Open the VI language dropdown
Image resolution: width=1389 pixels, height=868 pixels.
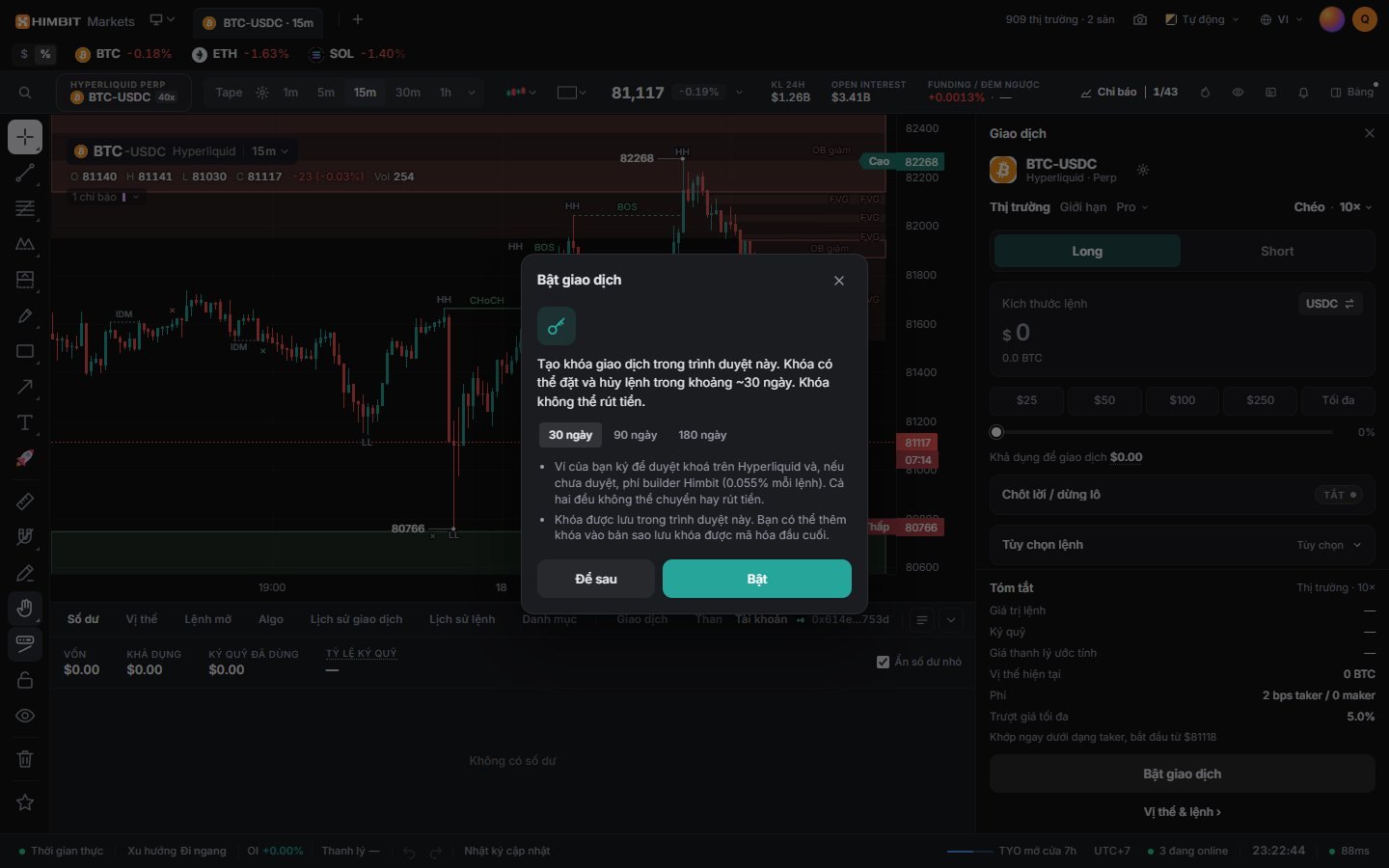[x=1281, y=19]
